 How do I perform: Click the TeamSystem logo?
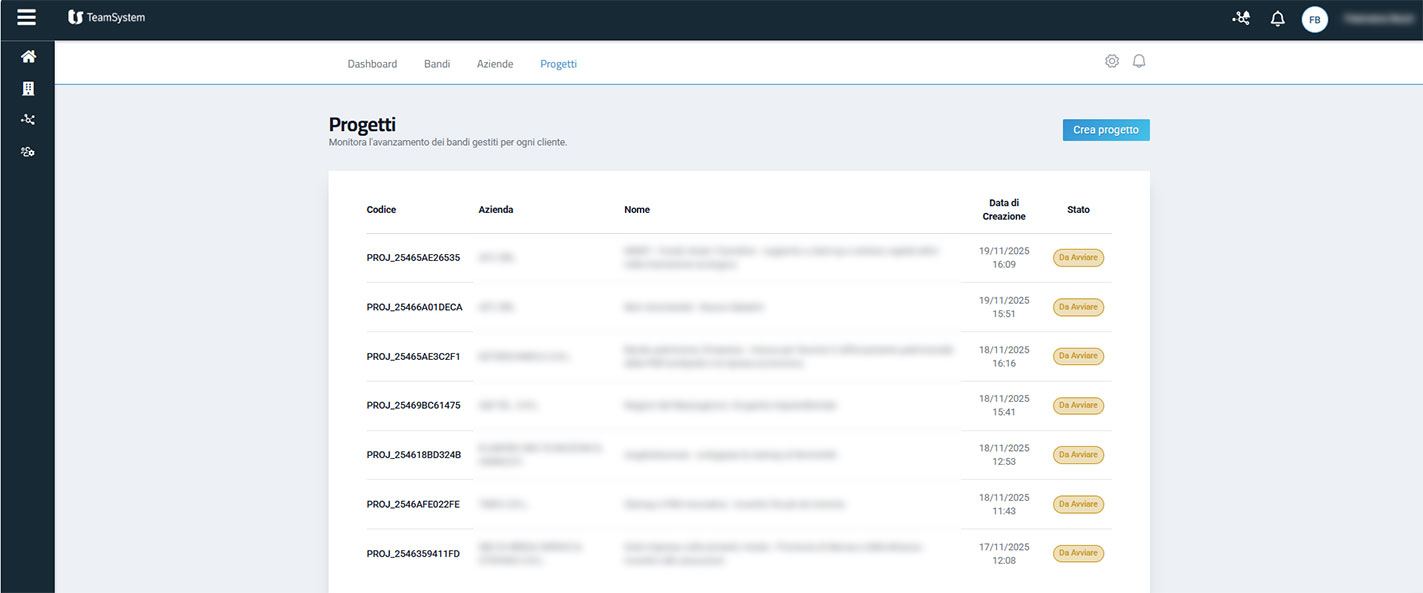pos(106,17)
